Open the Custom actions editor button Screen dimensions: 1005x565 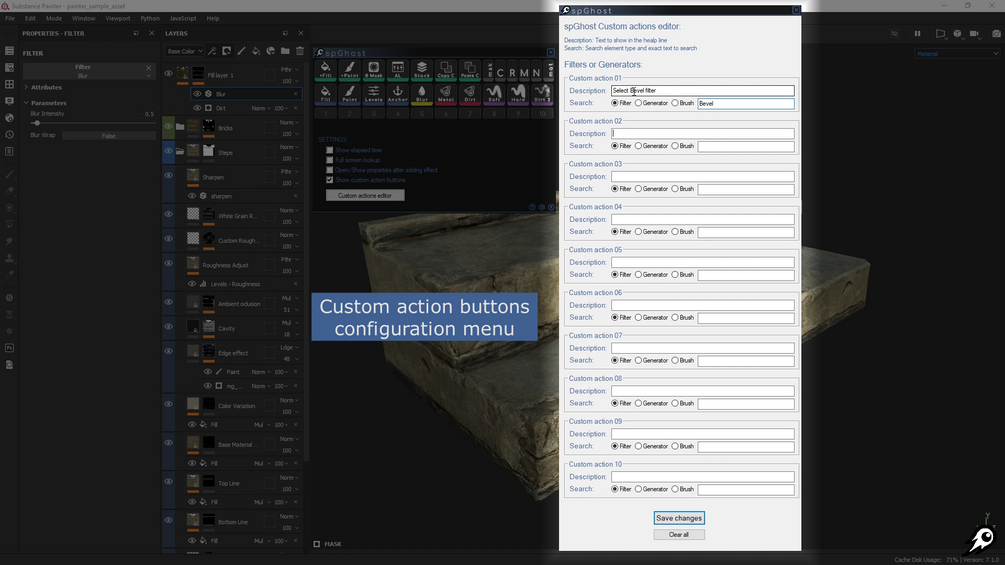tap(365, 195)
